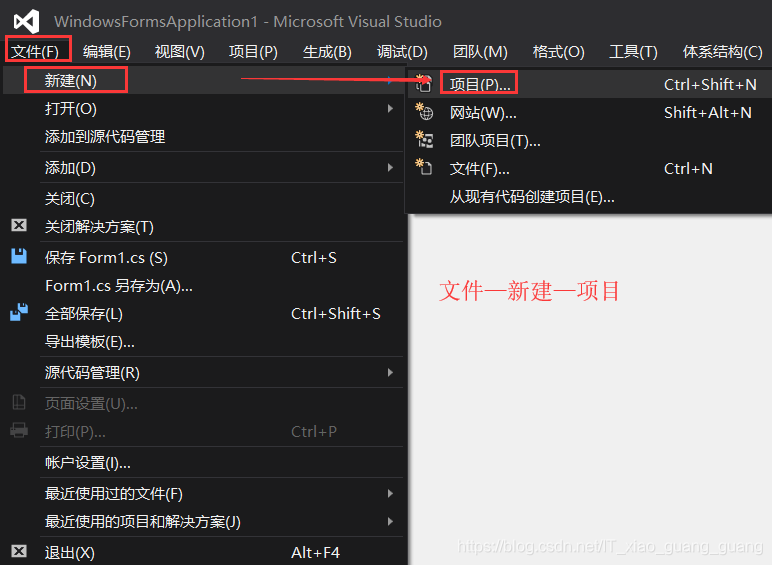The height and width of the screenshot is (565, 772).
Task: Open the 文件(F) menu
Action: coord(35,51)
